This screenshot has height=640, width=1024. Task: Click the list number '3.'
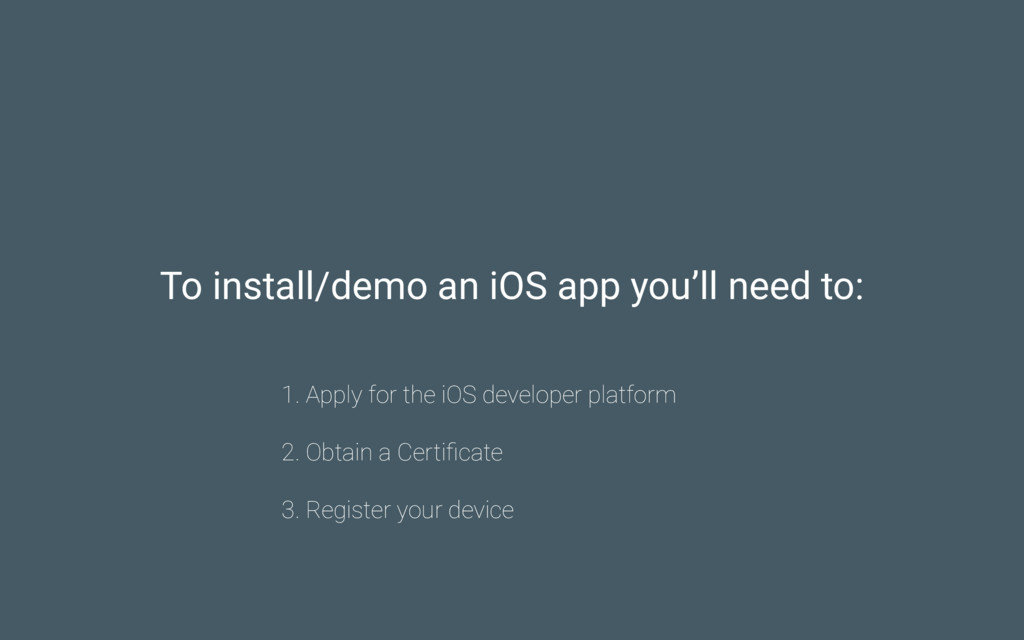coord(290,510)
